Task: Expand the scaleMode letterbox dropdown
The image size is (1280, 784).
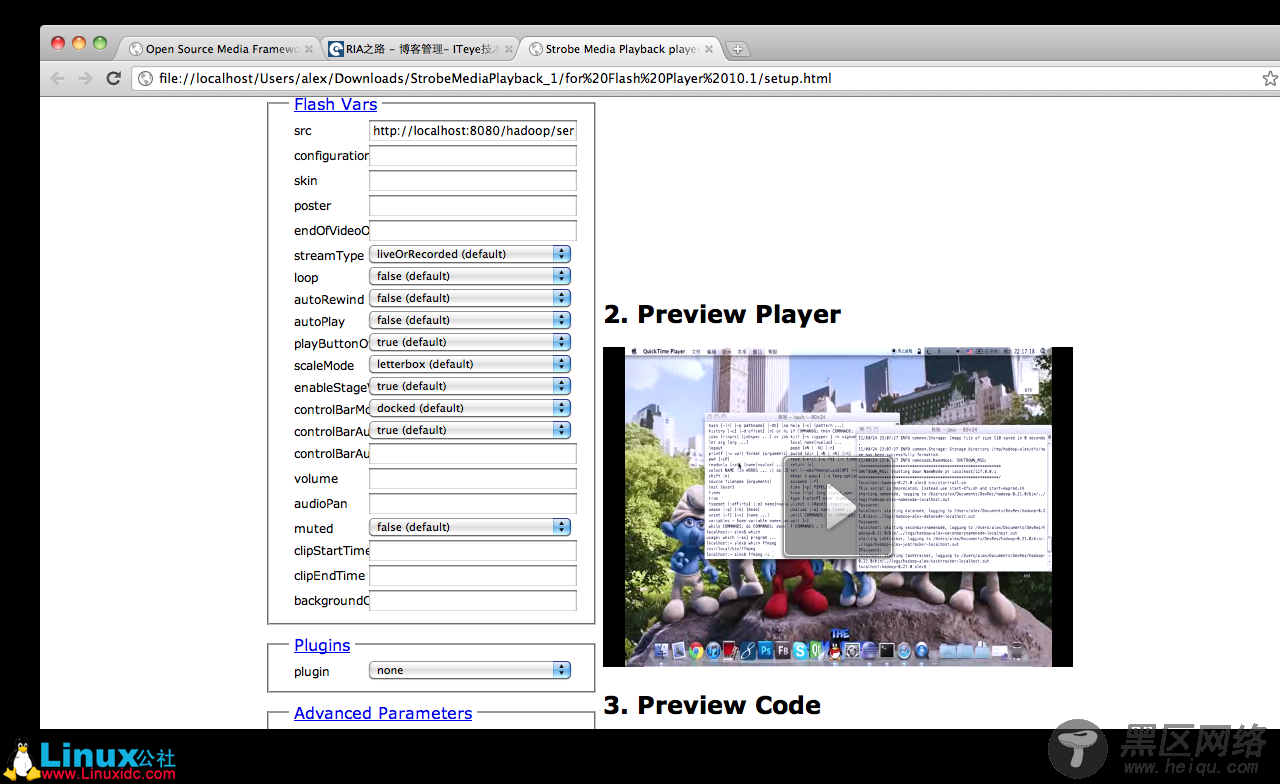Action: click(x=469, y=364)
